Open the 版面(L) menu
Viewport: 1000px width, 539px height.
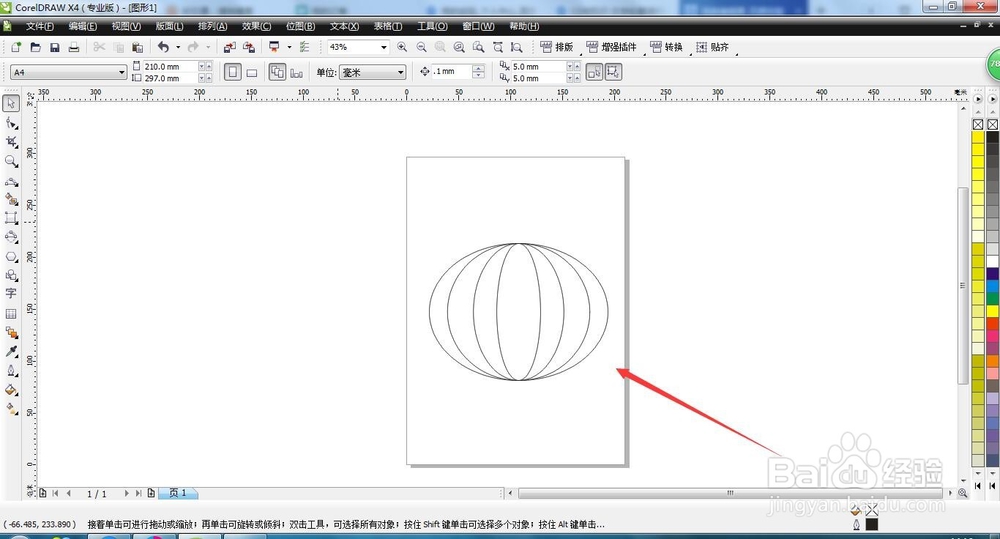[169, 26]
